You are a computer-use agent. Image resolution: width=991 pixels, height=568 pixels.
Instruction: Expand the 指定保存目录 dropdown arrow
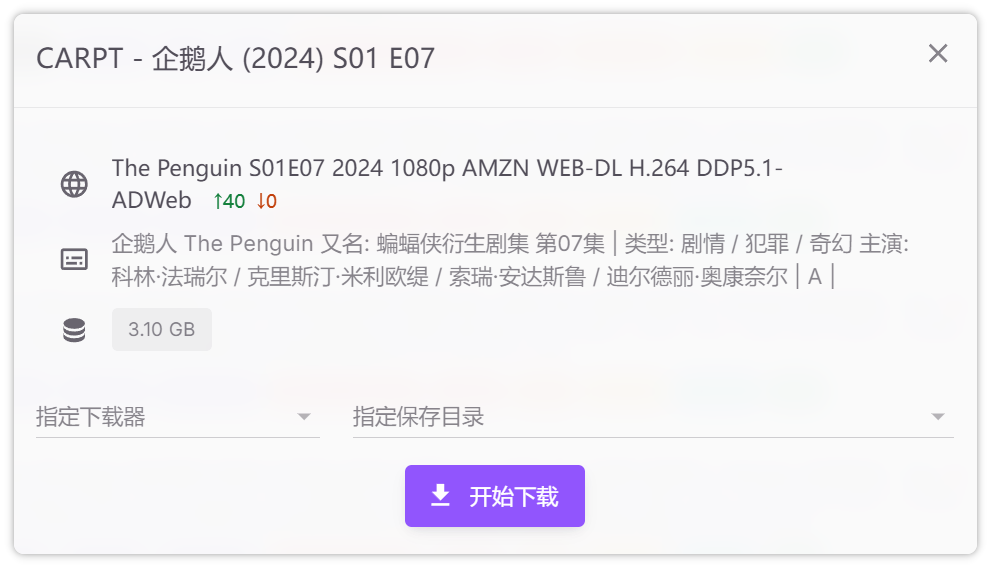pos(937,417)
